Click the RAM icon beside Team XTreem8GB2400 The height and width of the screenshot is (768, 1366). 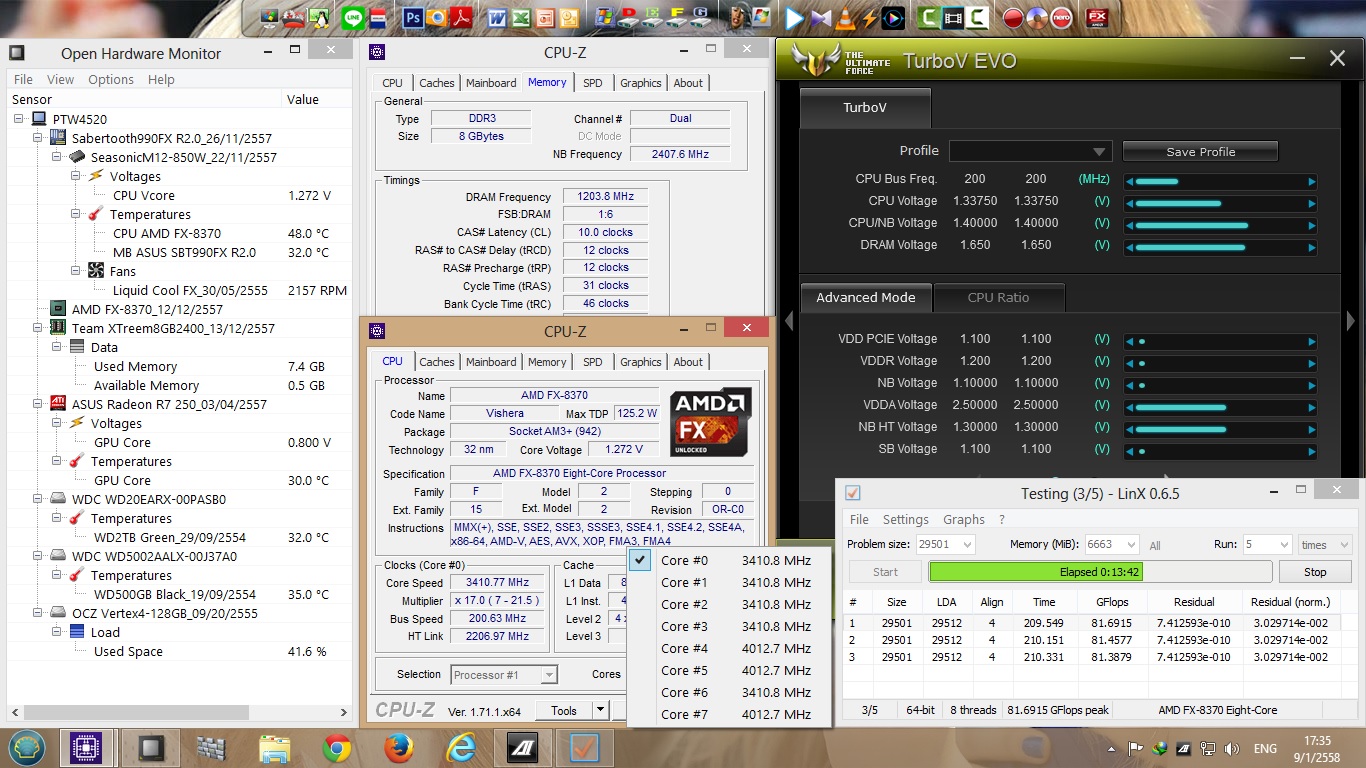pos(60,328)
